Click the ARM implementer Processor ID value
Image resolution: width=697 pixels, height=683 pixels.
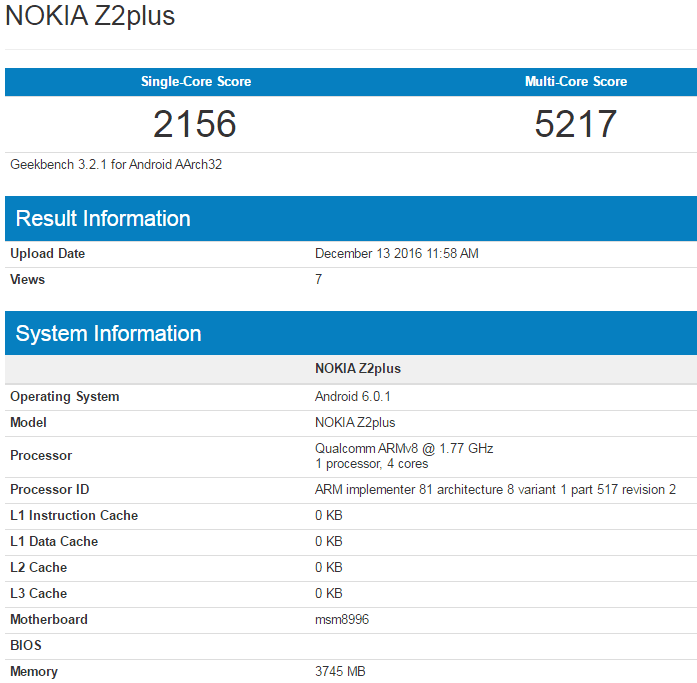point(495,490)
